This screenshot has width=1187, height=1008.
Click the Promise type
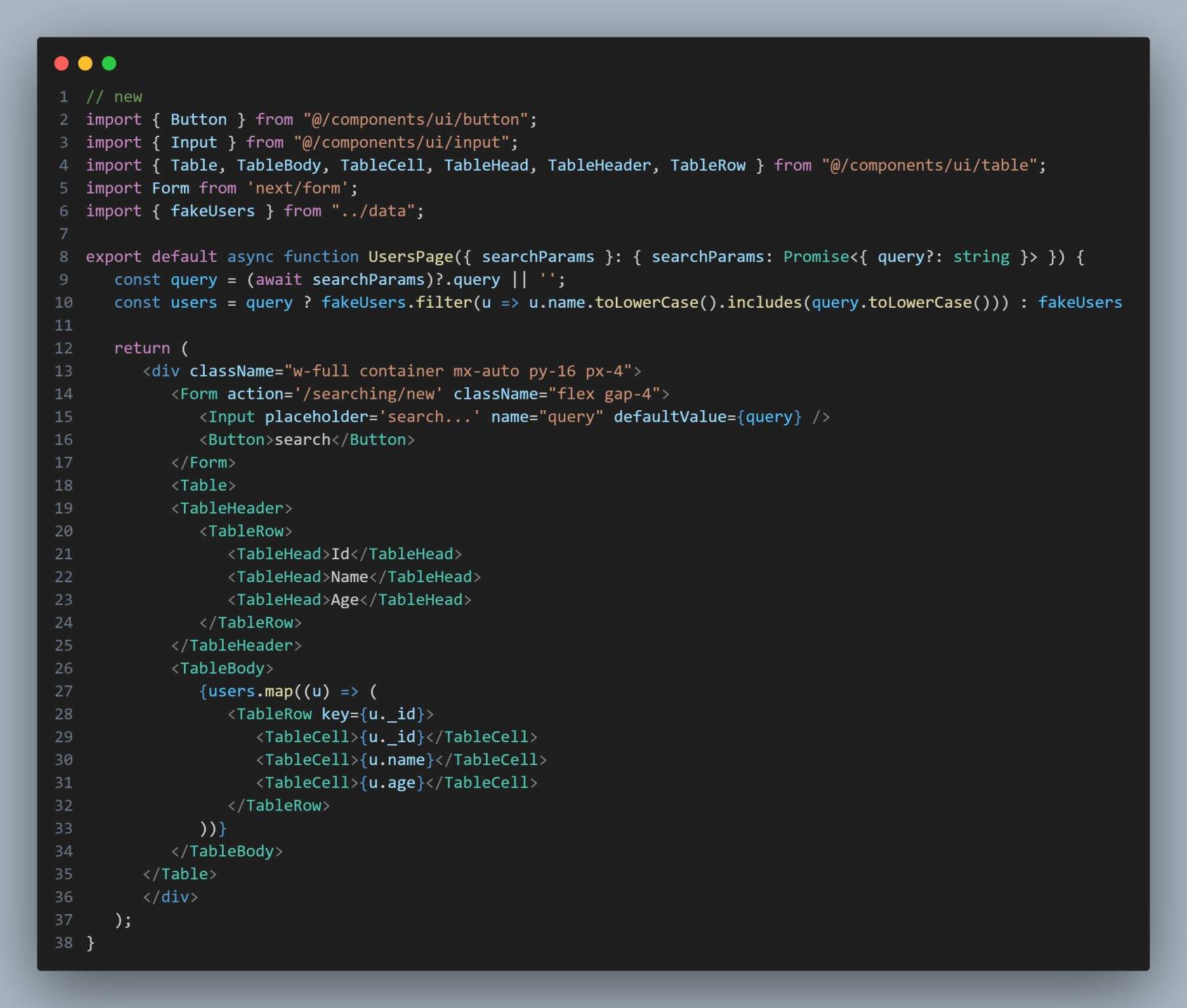[816, 257]
